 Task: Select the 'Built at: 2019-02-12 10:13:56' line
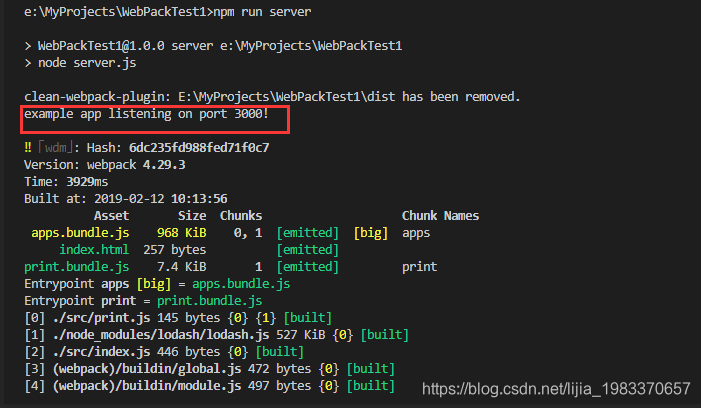[126, 199]
